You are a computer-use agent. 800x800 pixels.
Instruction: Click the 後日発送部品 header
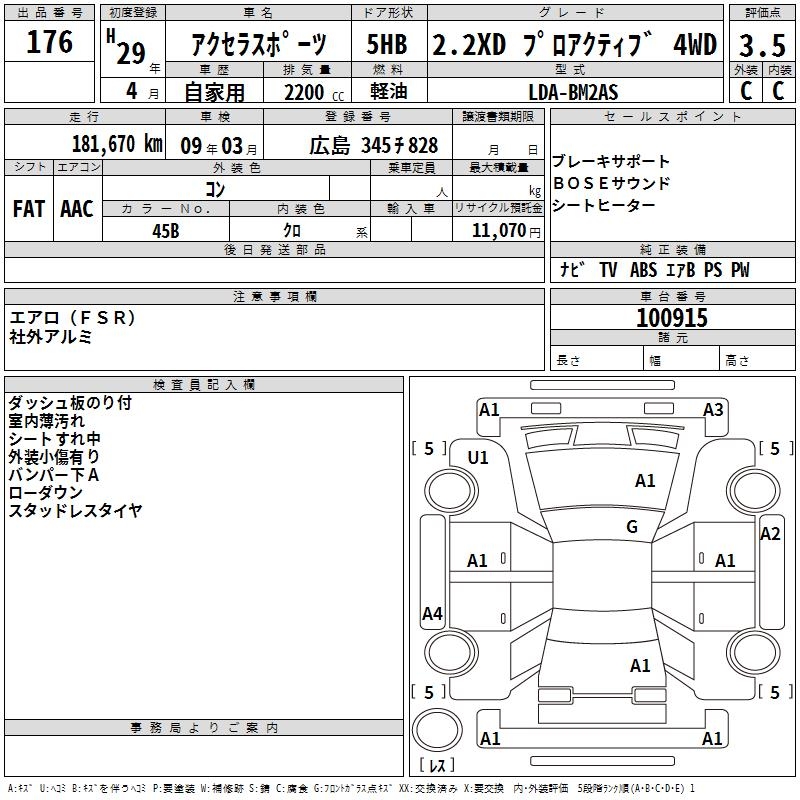click(x=274, y=250)
